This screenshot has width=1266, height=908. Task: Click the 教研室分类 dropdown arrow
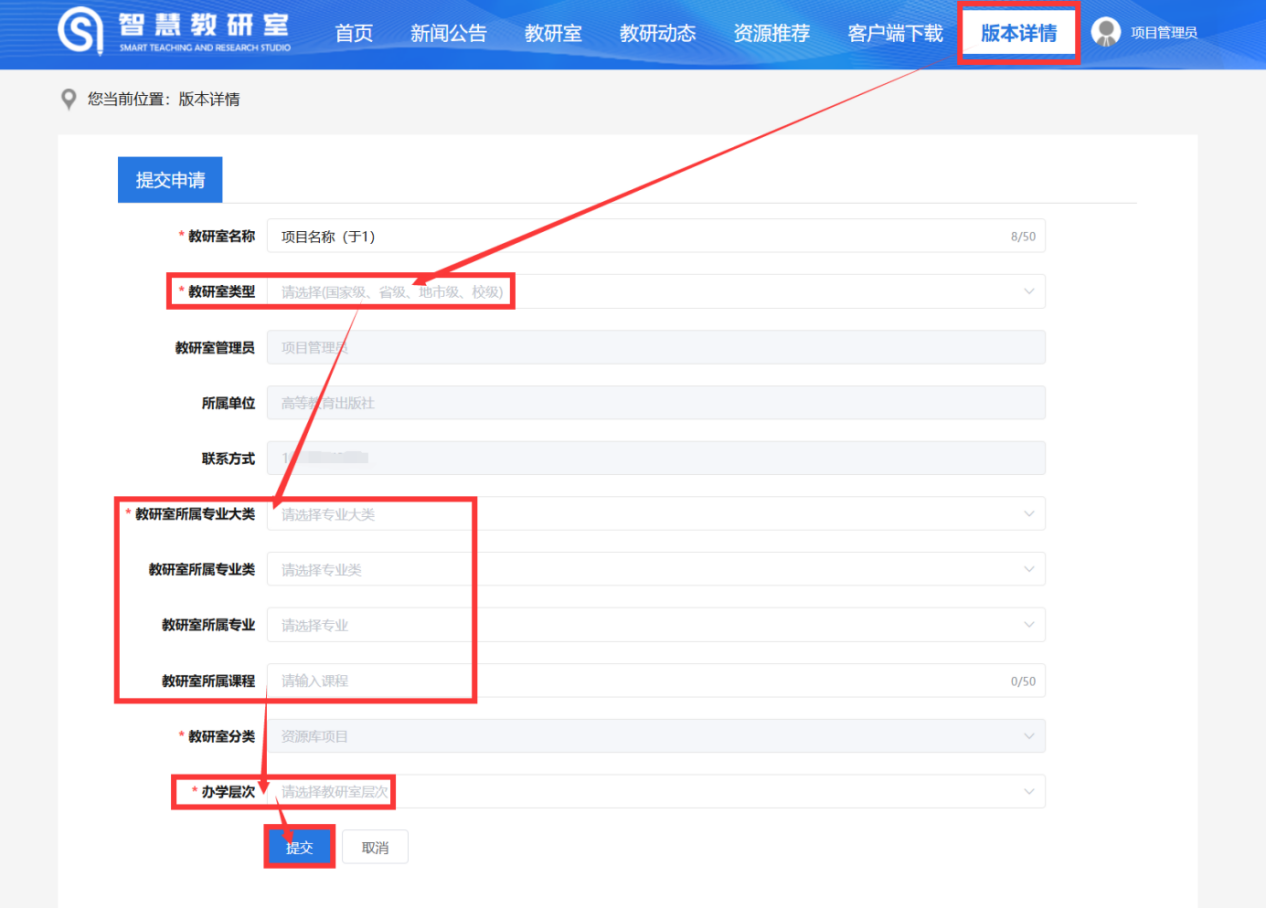point(1028,735)
